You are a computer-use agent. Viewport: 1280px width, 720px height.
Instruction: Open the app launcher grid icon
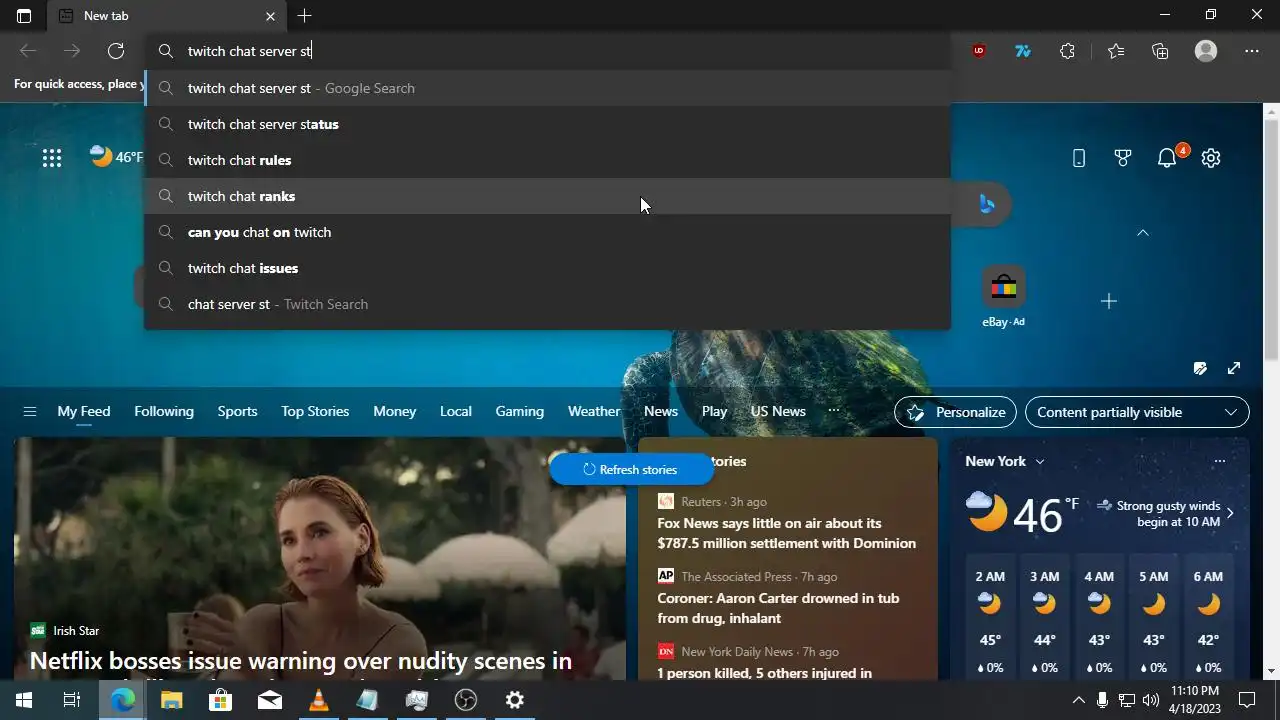[x=52, y=158]
